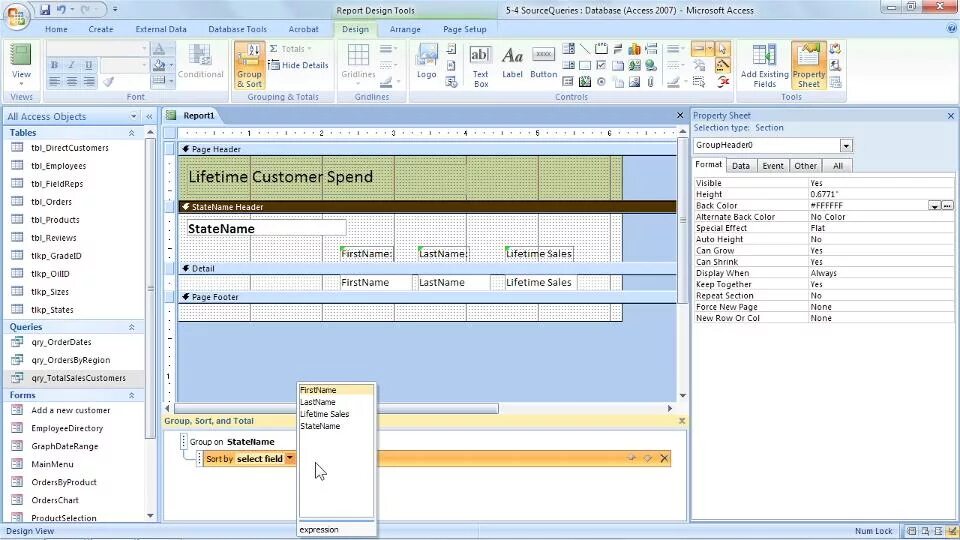
Task: Toggle Align Text Right
Action: (x=89, y=81)
